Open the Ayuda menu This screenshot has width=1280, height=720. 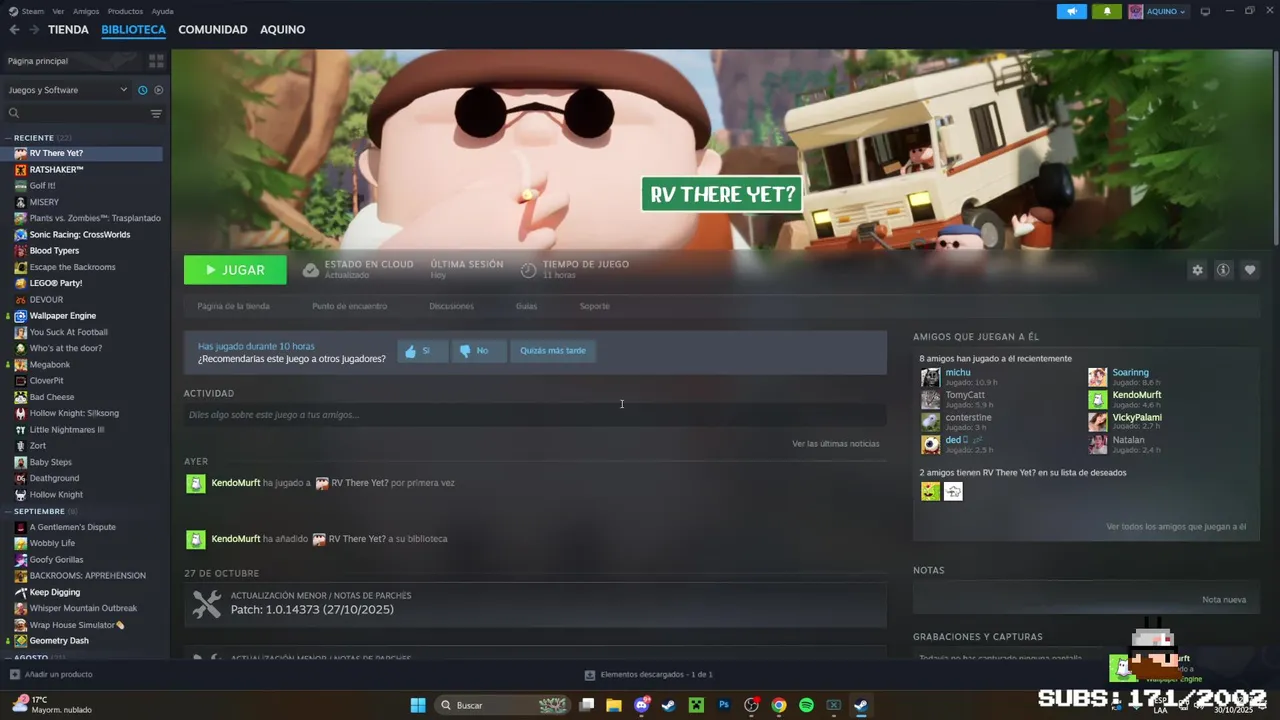162,11
